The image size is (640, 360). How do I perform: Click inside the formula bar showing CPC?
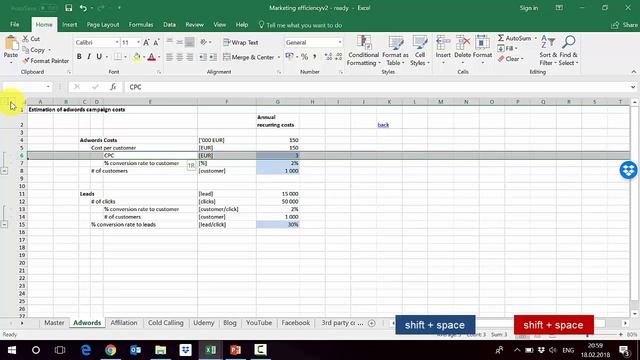(x=378, y=87)
